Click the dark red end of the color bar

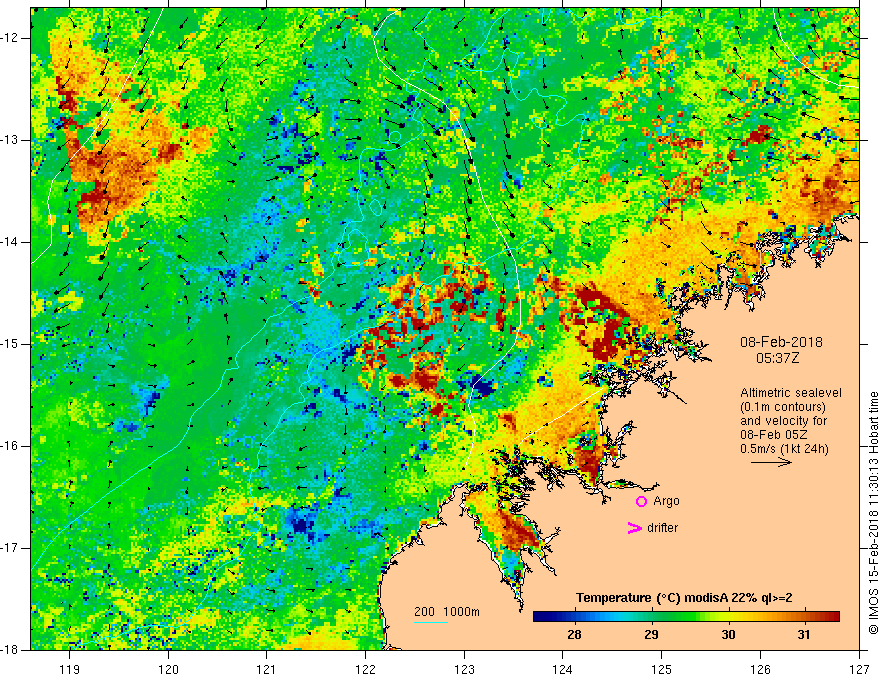[x=831, y=617]
